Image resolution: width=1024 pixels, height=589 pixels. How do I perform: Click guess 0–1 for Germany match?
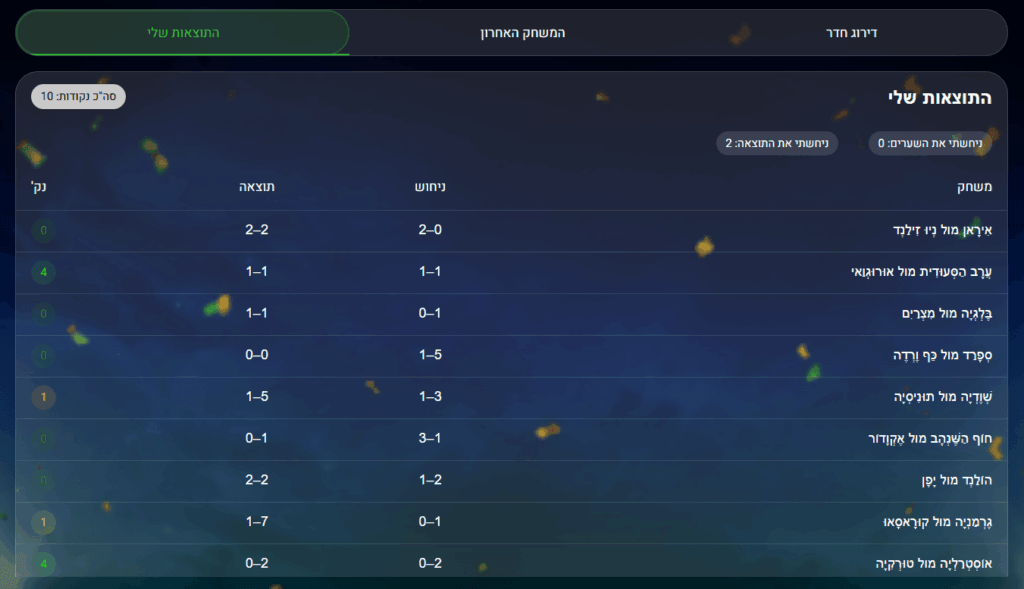click(x=430, y=522)
